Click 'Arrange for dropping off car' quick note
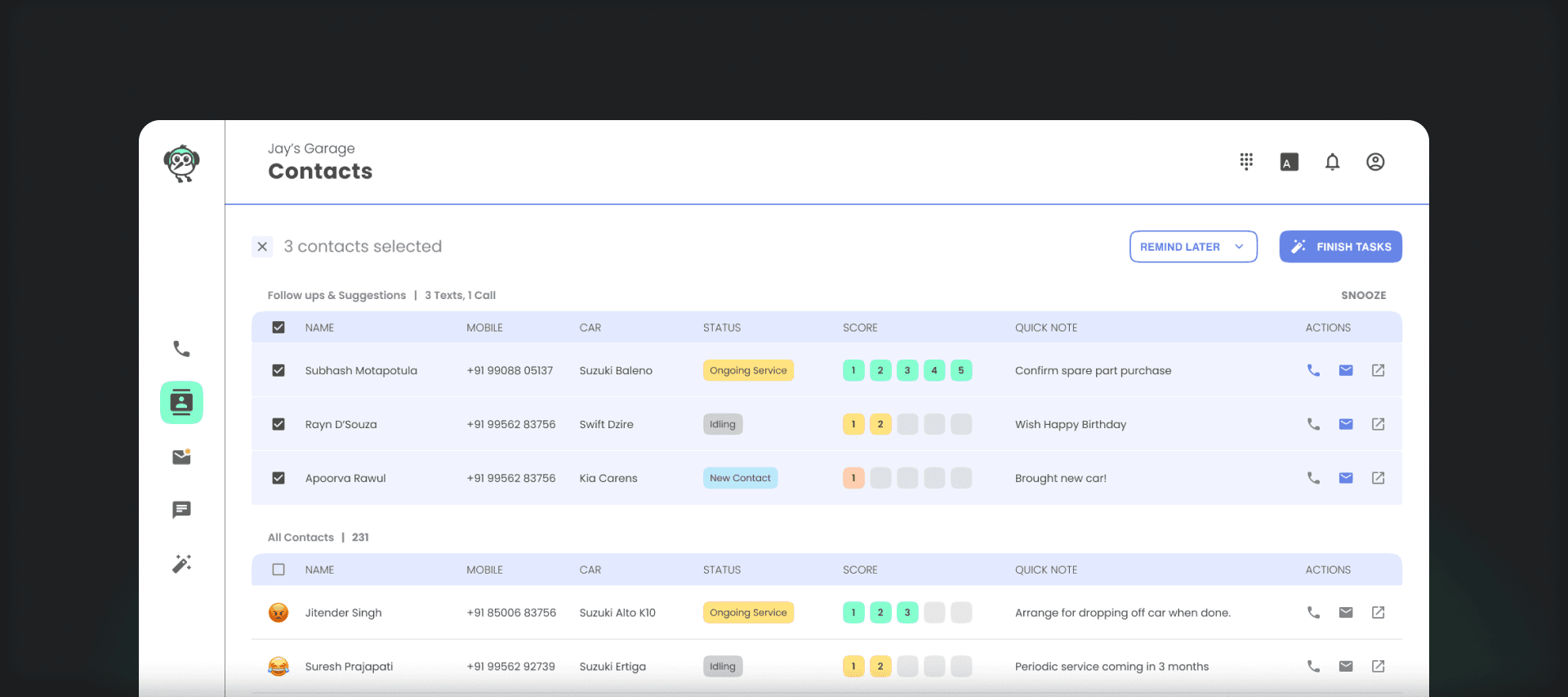The image size is (1568, 697). (x=1123, y=612)
